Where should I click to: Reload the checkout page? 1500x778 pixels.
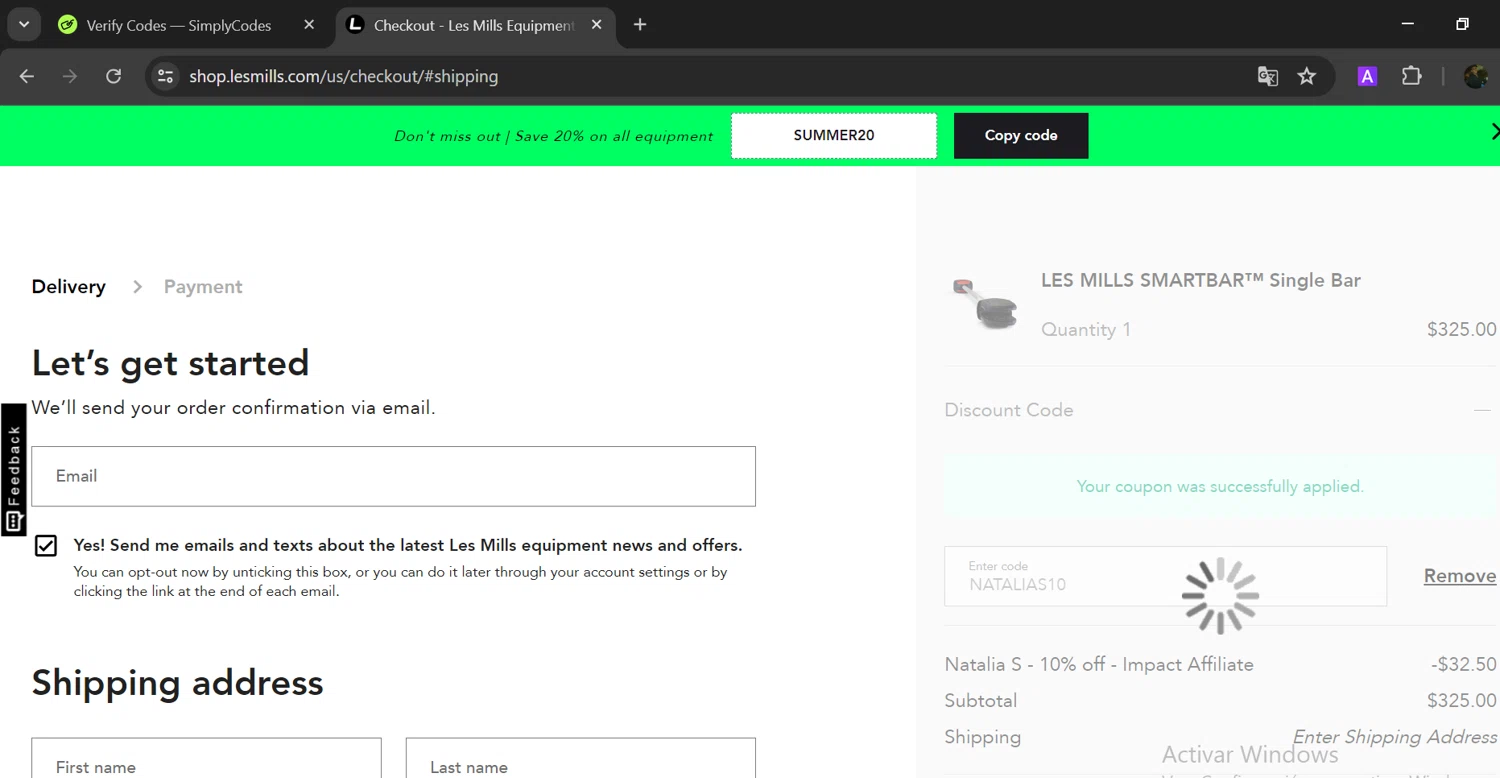click(114, 76)
